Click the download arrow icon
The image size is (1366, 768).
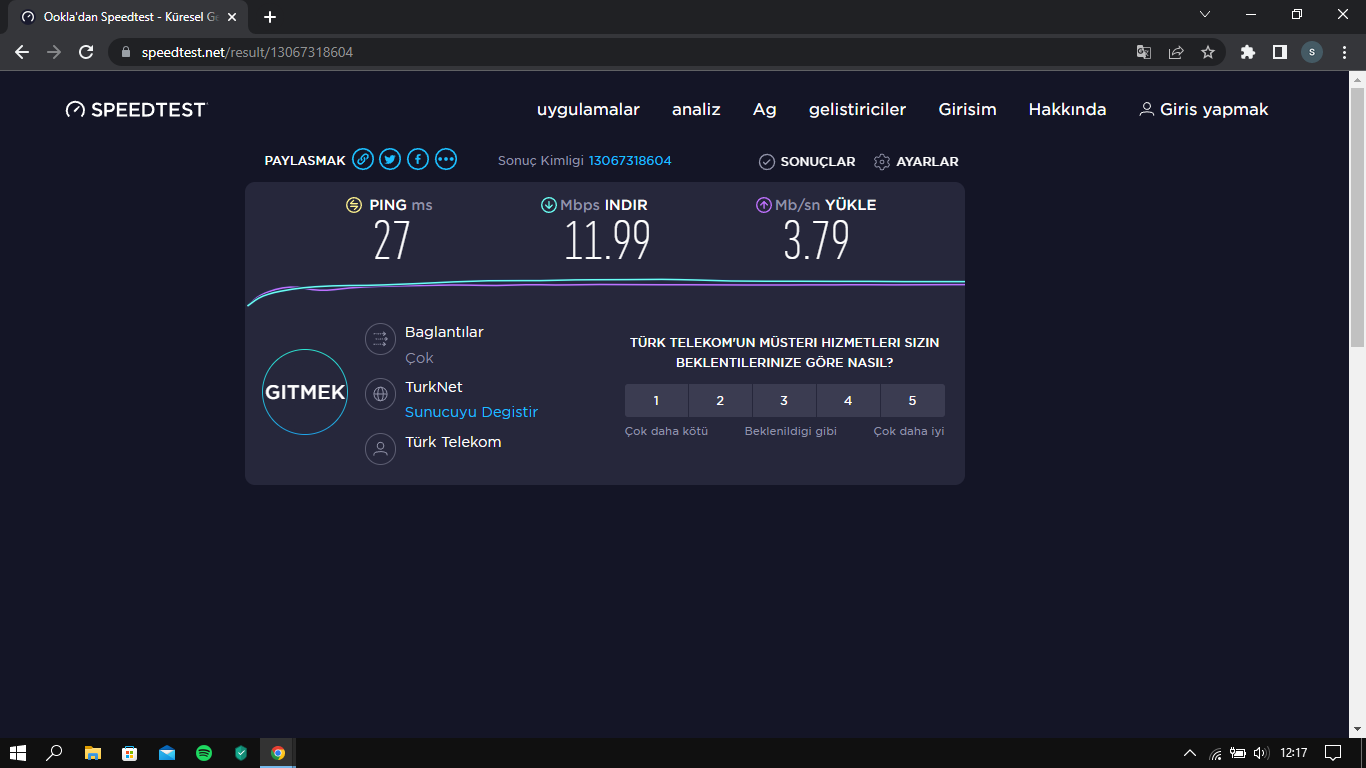(x=548, y=205)
